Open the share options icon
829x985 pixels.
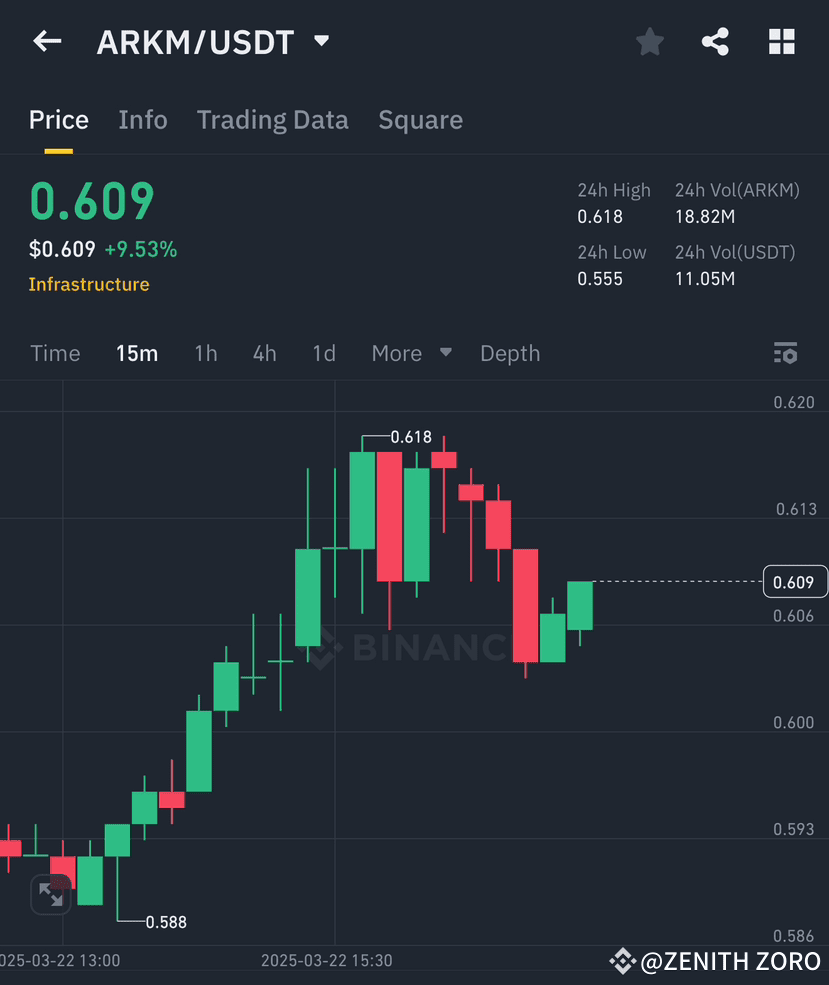[x=715, y=41]
